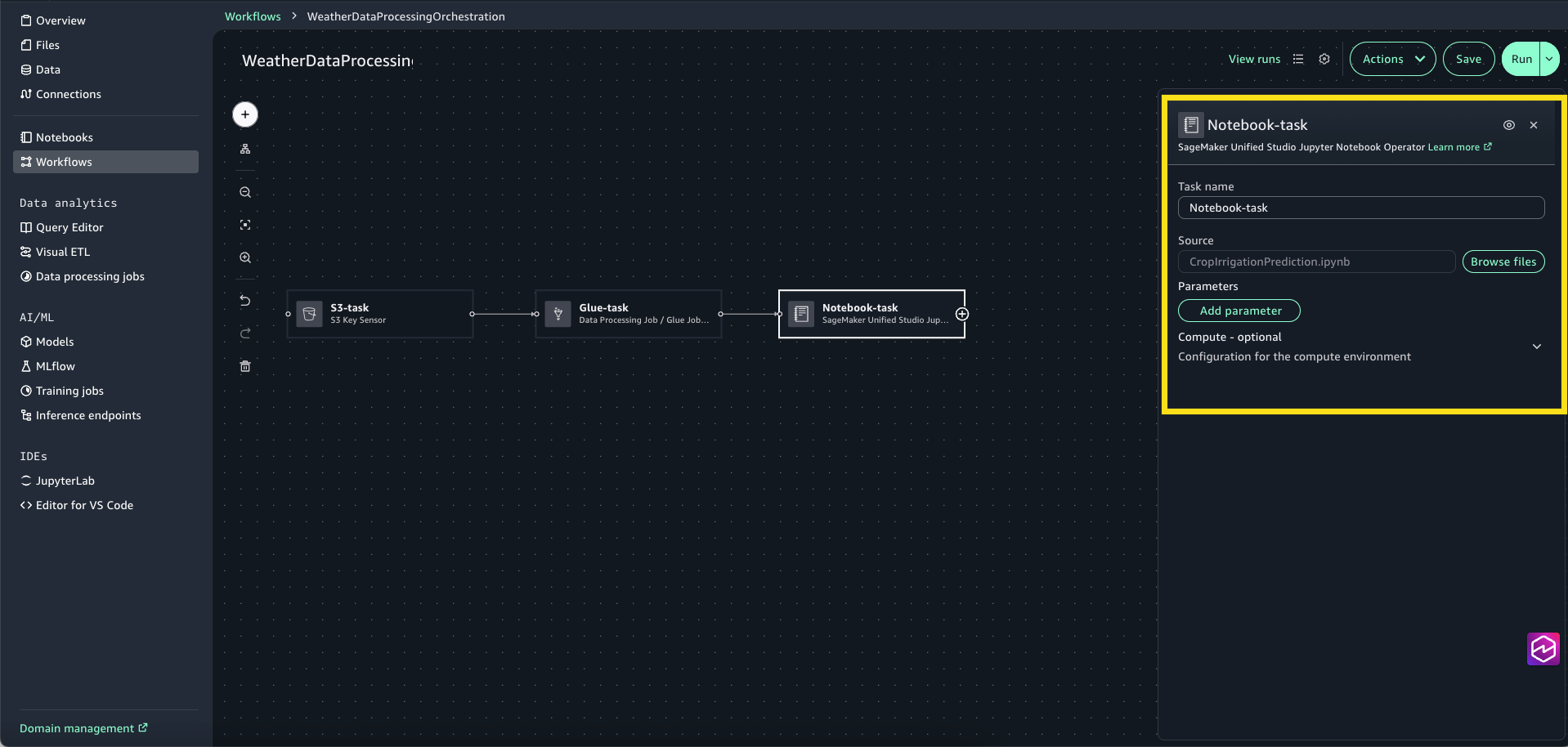Go to Query Editor in sidebar
This screenshot has height=747, width=1568.
tap(69, 227)
